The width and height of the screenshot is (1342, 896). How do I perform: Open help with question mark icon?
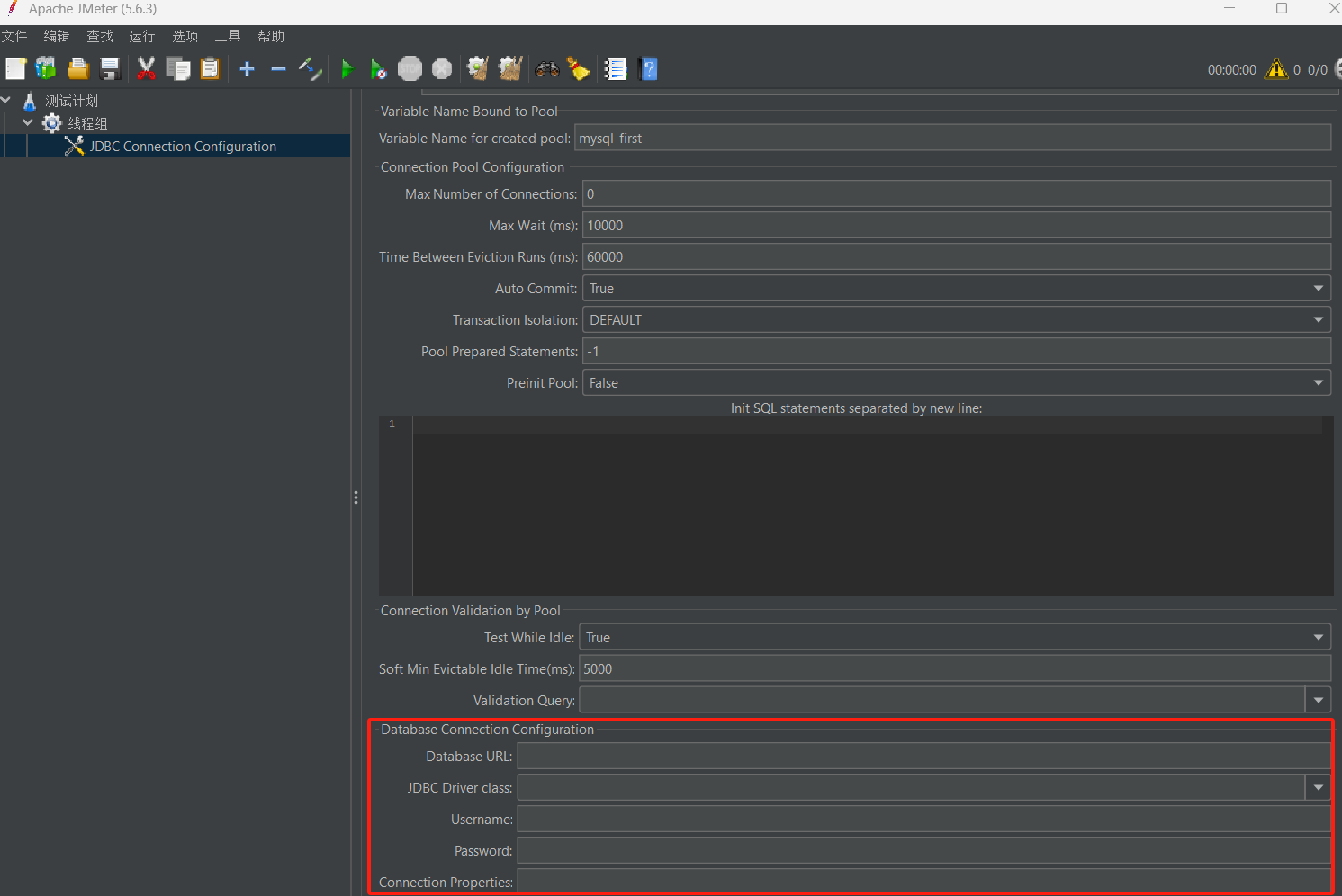point(648,69)
